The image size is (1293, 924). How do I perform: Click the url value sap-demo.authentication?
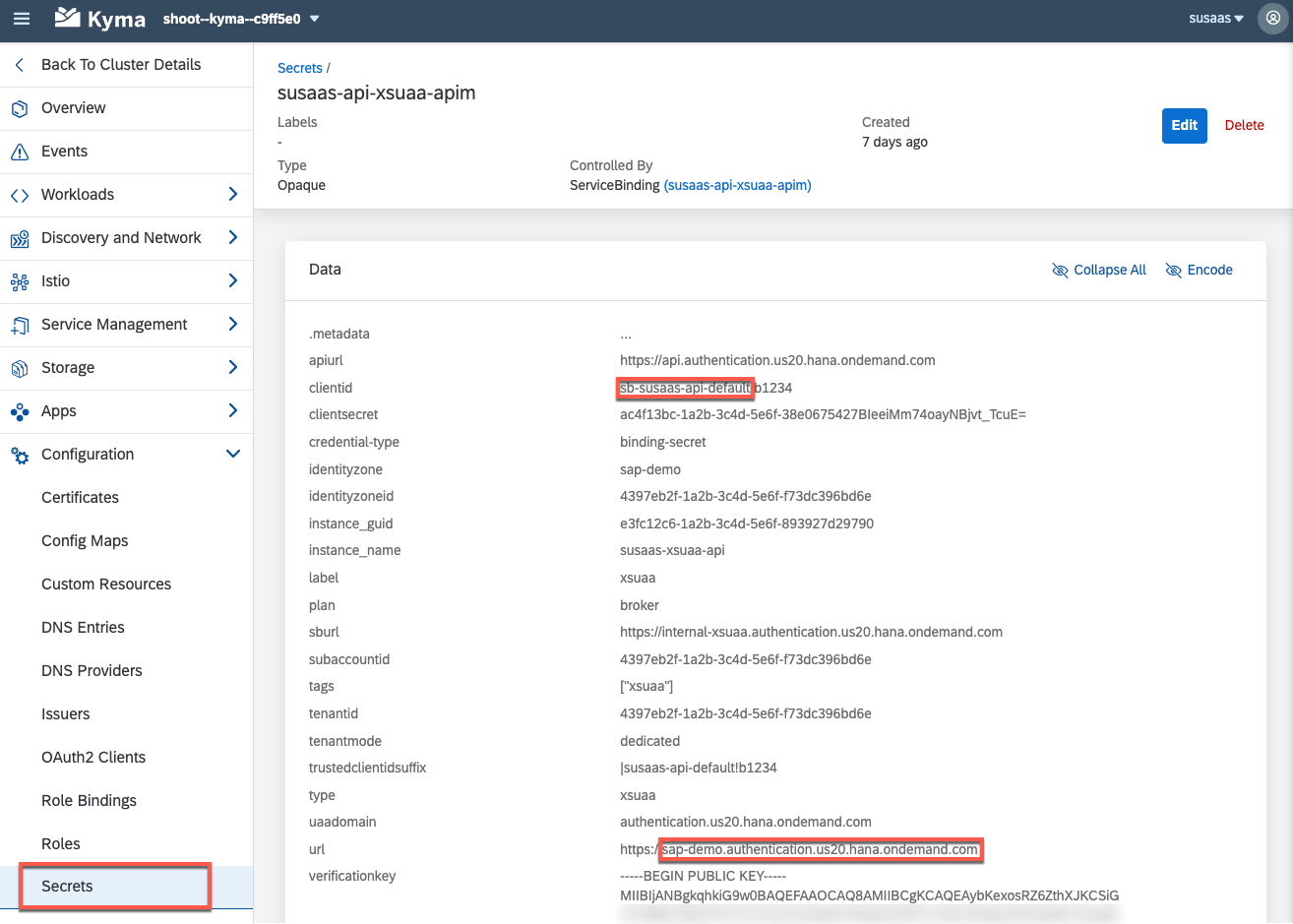pos(799,849)
